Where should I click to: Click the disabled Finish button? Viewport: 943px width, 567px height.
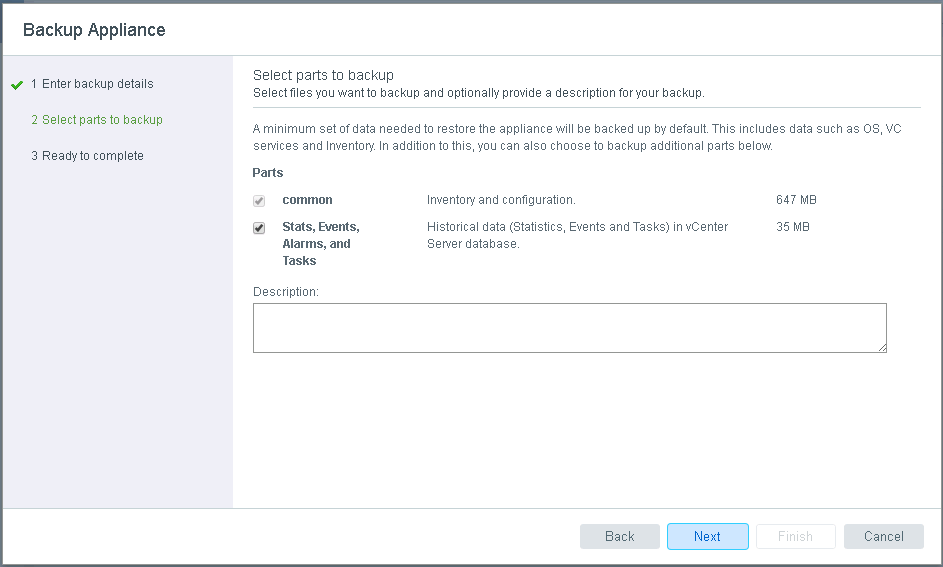coord(795,536)
